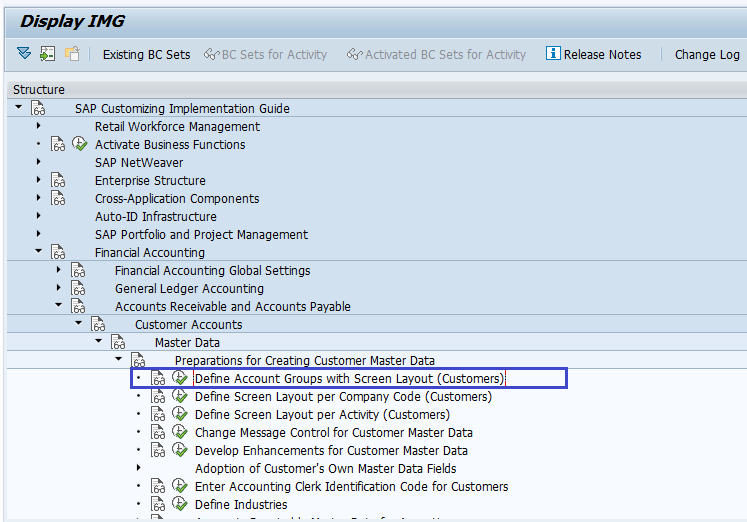Select Define Industries text
Screen dimensions: 747x522
click(241, 504)
